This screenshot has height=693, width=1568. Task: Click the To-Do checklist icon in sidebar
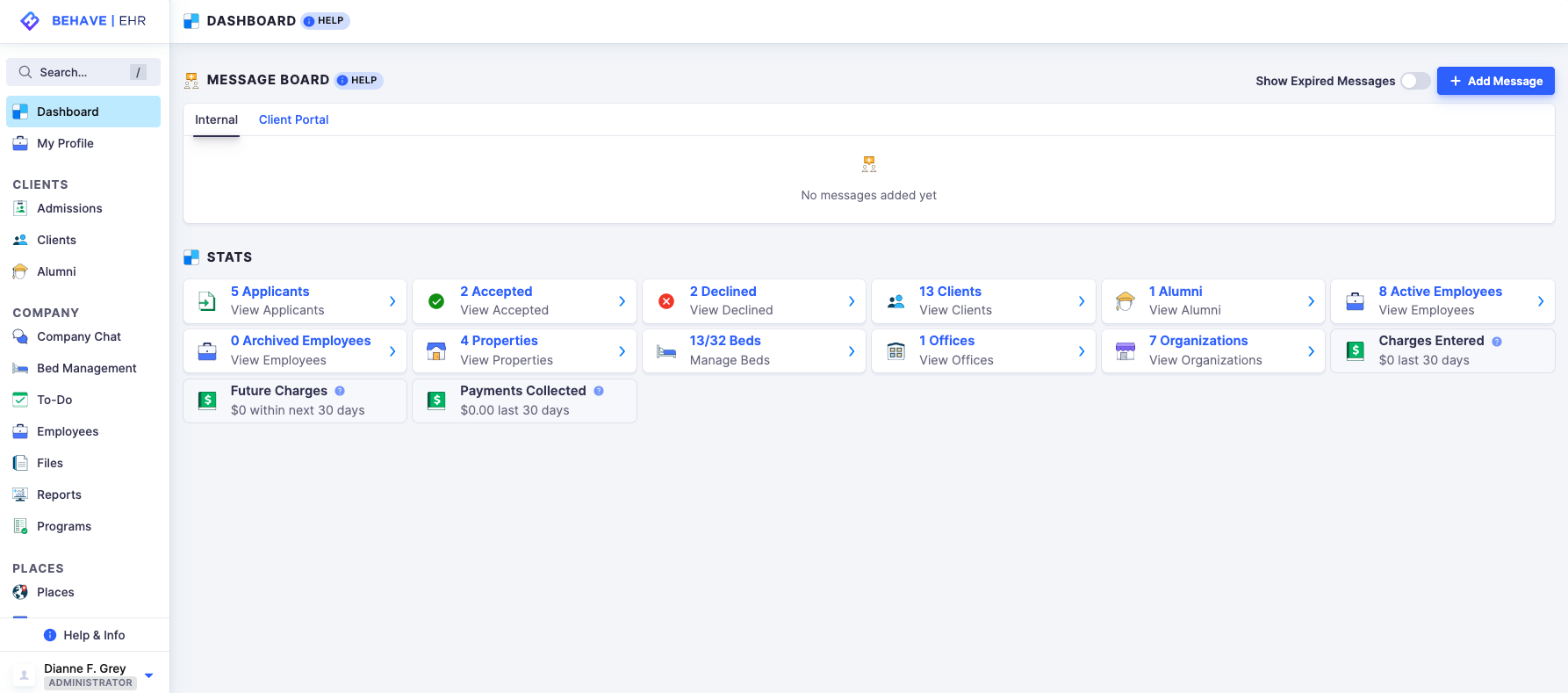pos(20,400)
